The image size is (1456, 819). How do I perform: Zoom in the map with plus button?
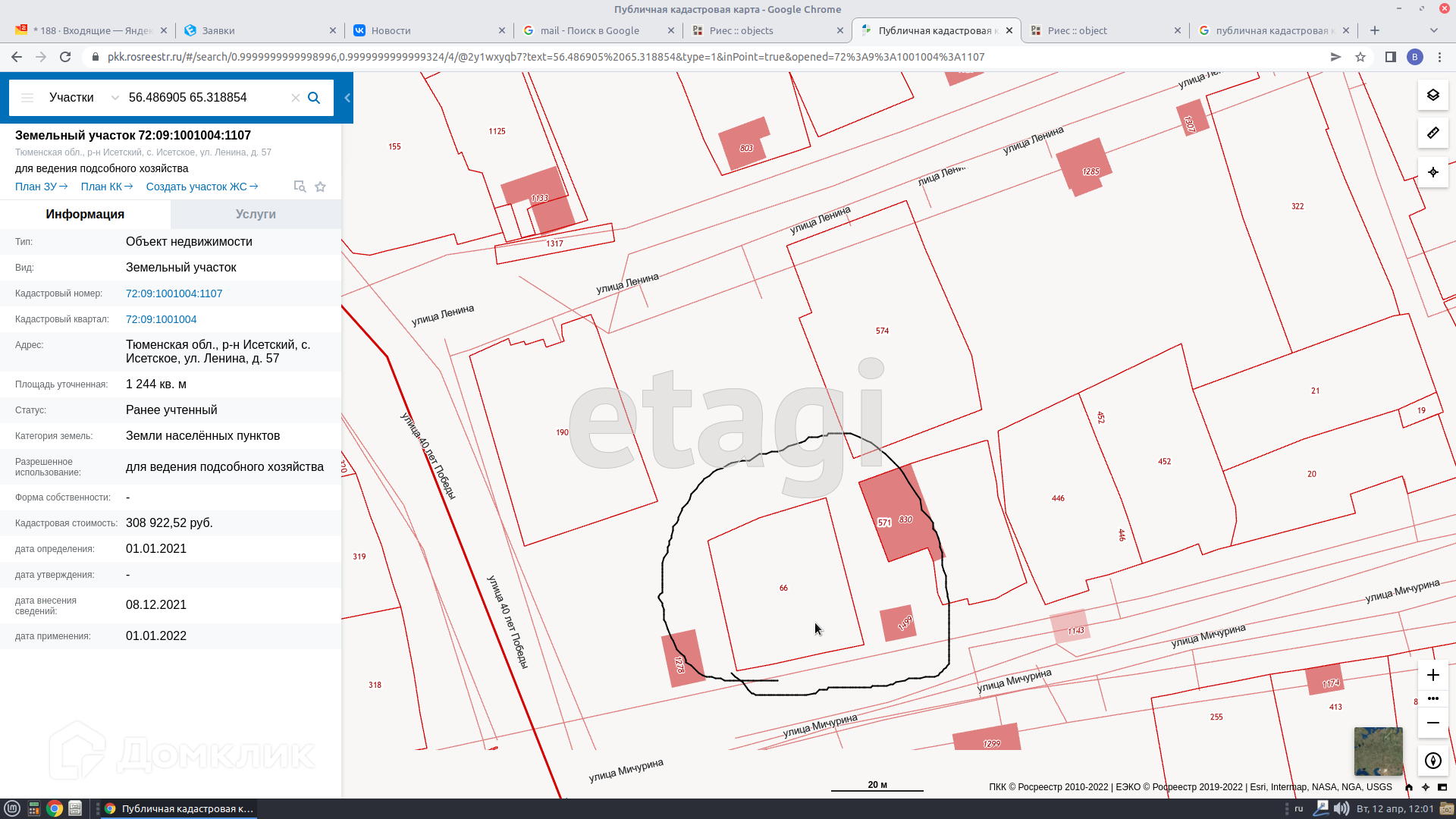[1432, 675]
